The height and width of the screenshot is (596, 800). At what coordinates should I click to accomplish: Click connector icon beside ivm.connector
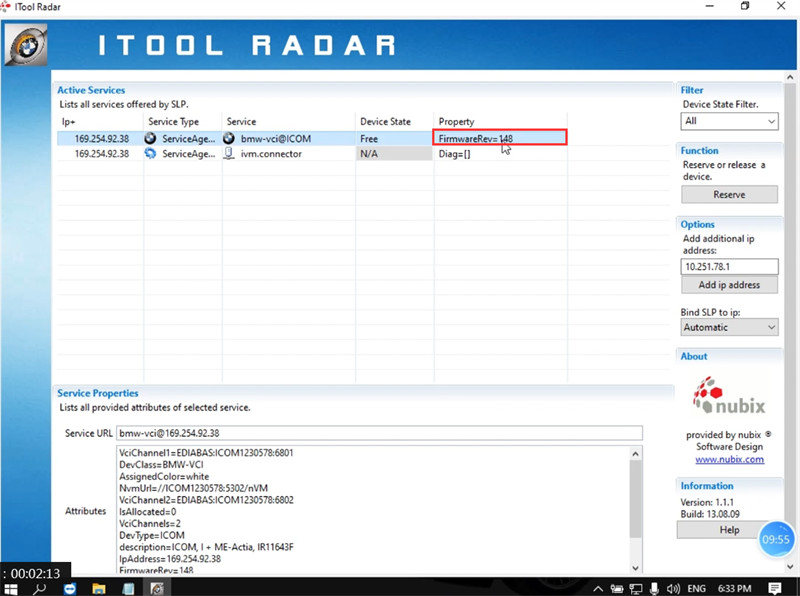(229, 154)
